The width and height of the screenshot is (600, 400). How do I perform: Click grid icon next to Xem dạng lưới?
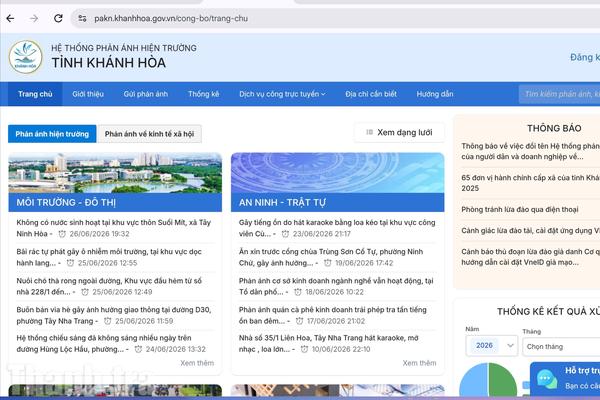tap(370, 132)
